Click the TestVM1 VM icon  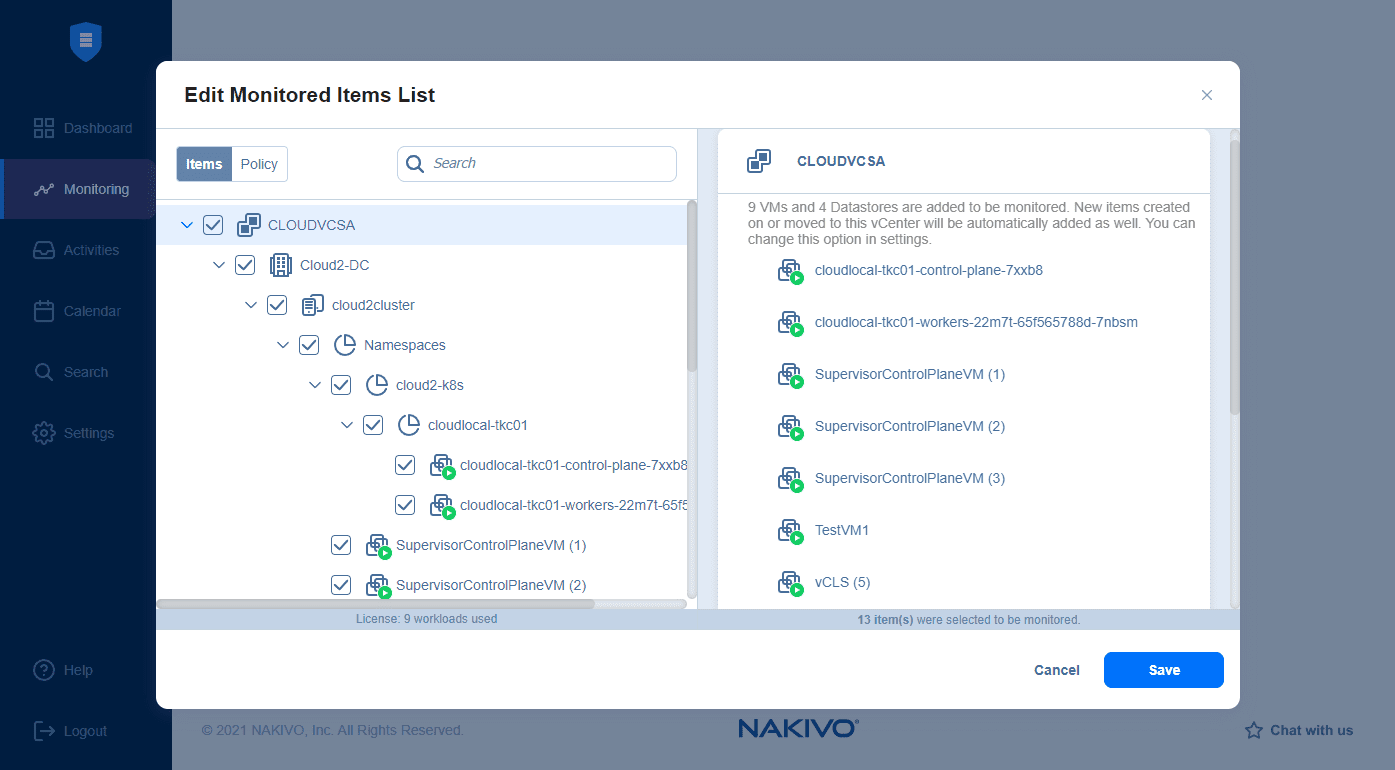790,531
